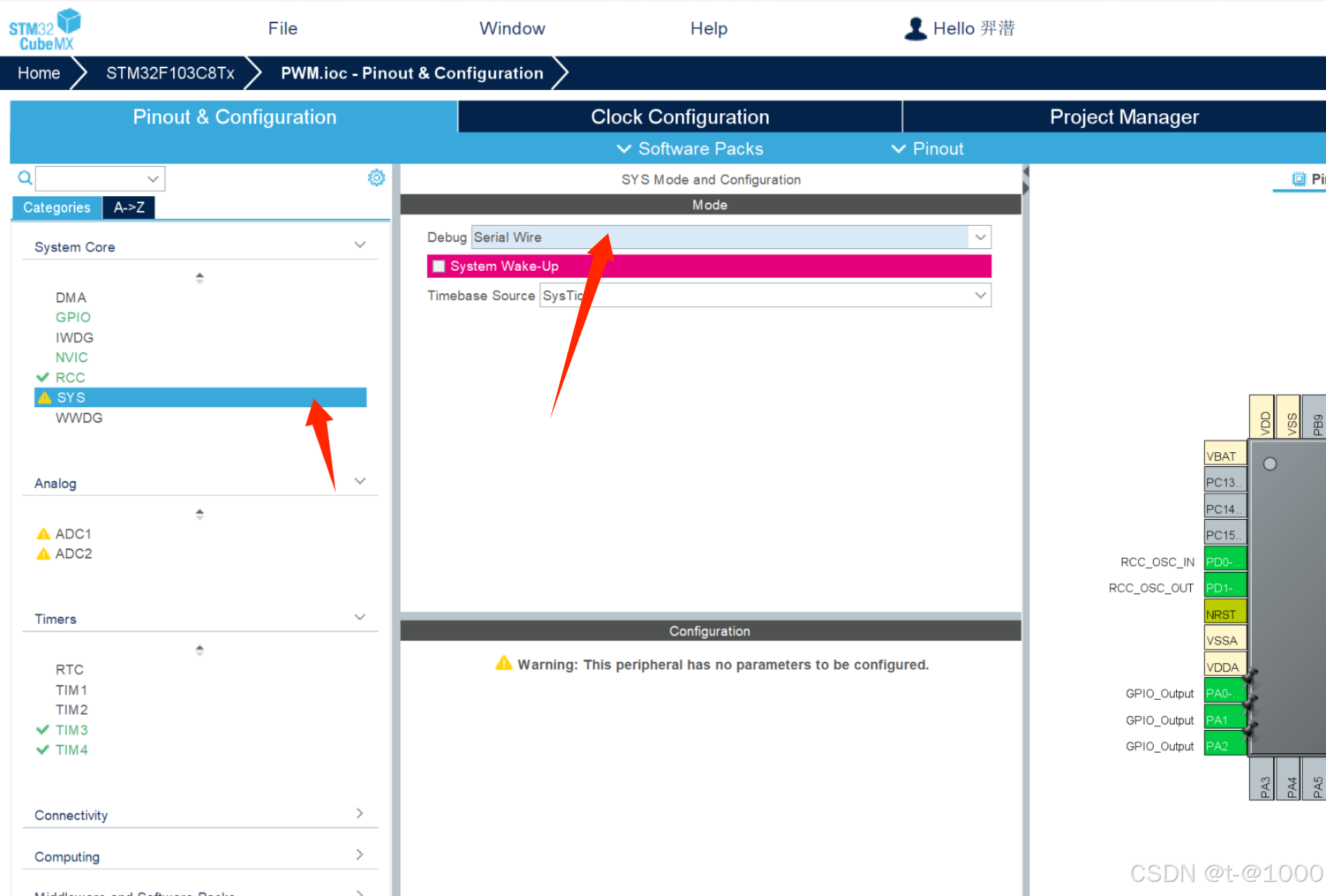
Task: Collapse the Analog category
Action: point(360,481)
